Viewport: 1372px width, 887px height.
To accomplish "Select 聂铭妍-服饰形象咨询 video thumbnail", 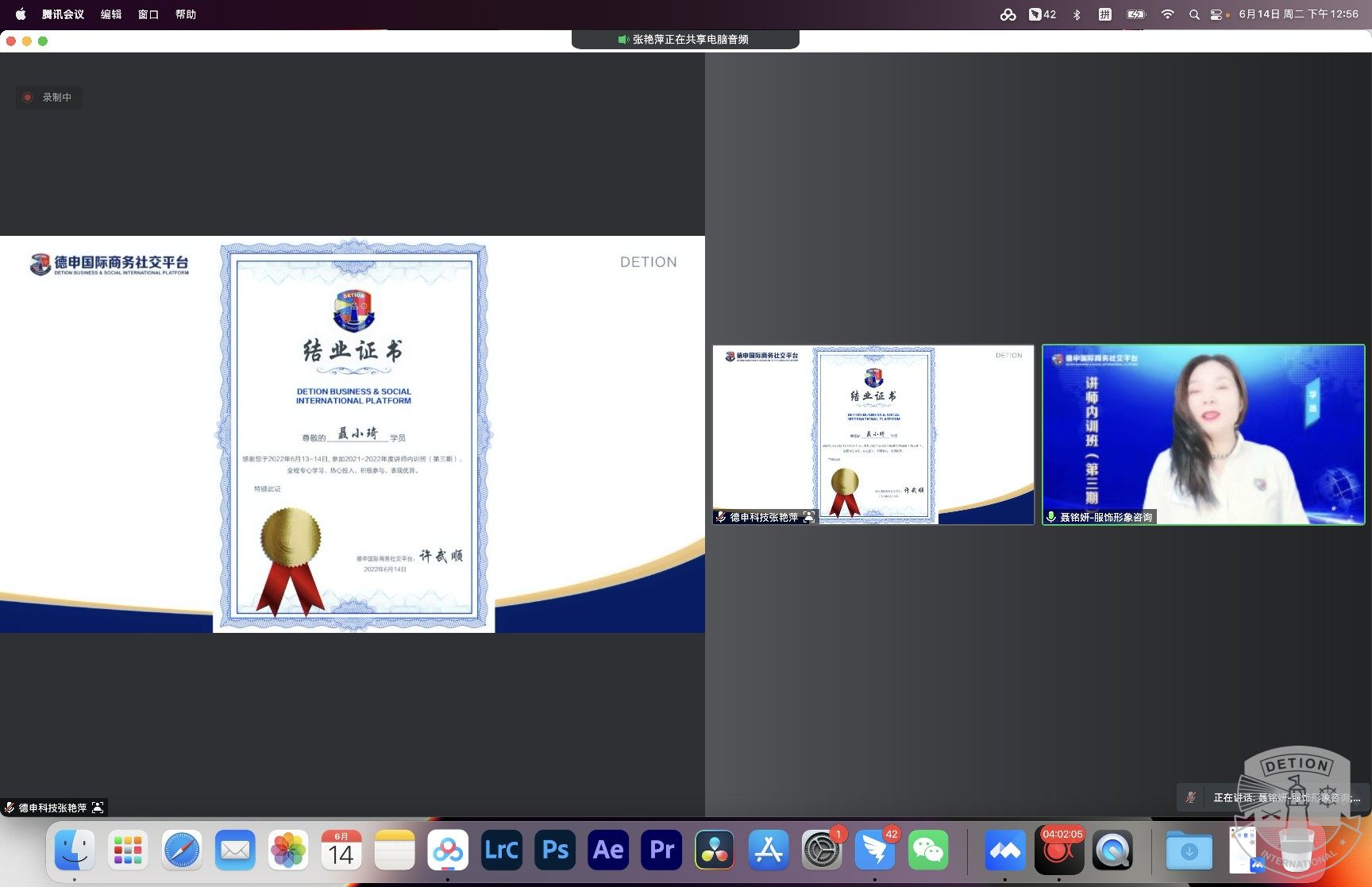I will [x=1204, y=435].
